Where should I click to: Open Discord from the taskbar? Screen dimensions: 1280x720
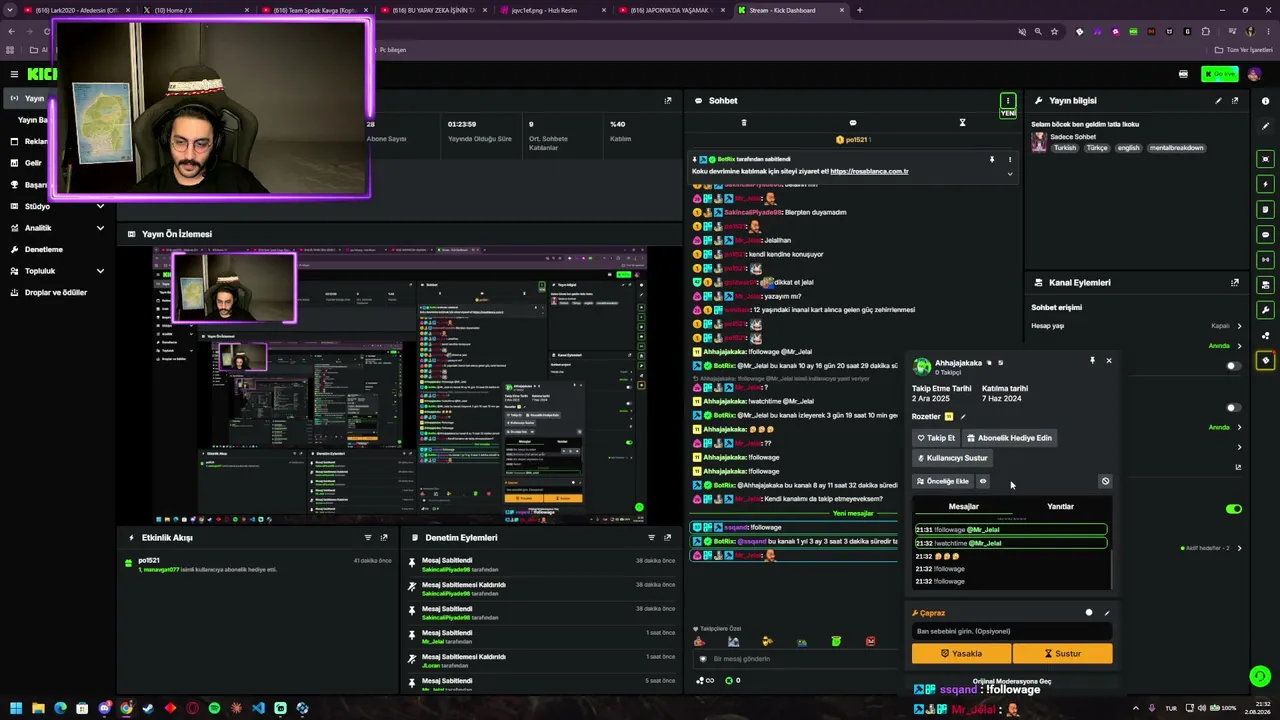coord(104,708)
